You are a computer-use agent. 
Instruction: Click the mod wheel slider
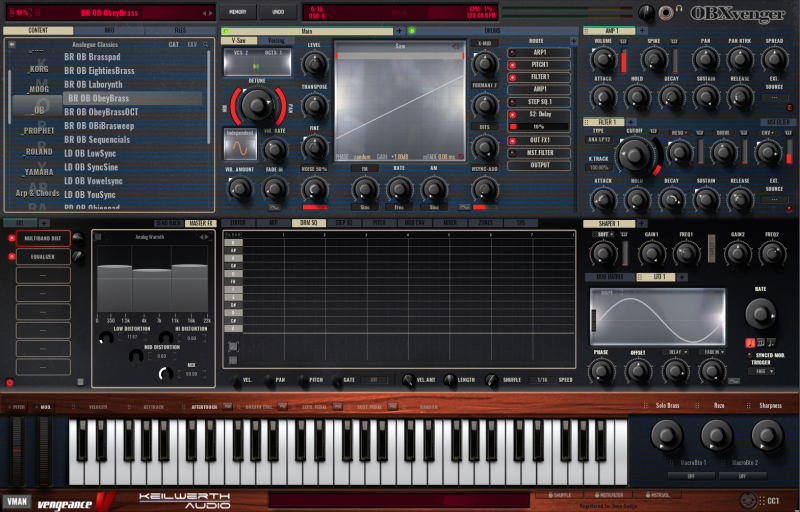pyautogui.click(x=44, y=450)
